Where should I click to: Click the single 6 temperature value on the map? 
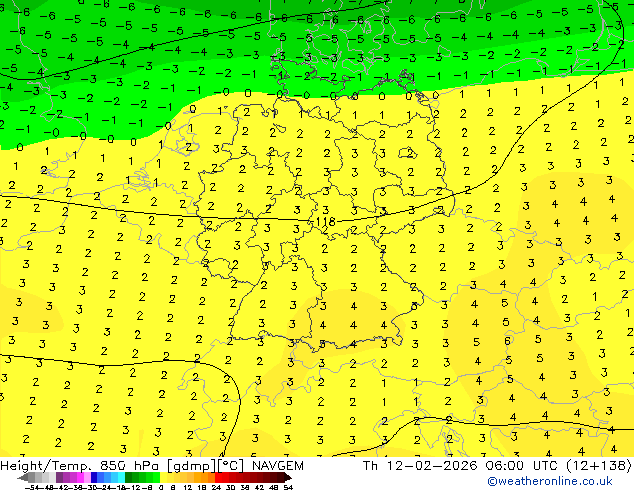click(x=507, y=341)
